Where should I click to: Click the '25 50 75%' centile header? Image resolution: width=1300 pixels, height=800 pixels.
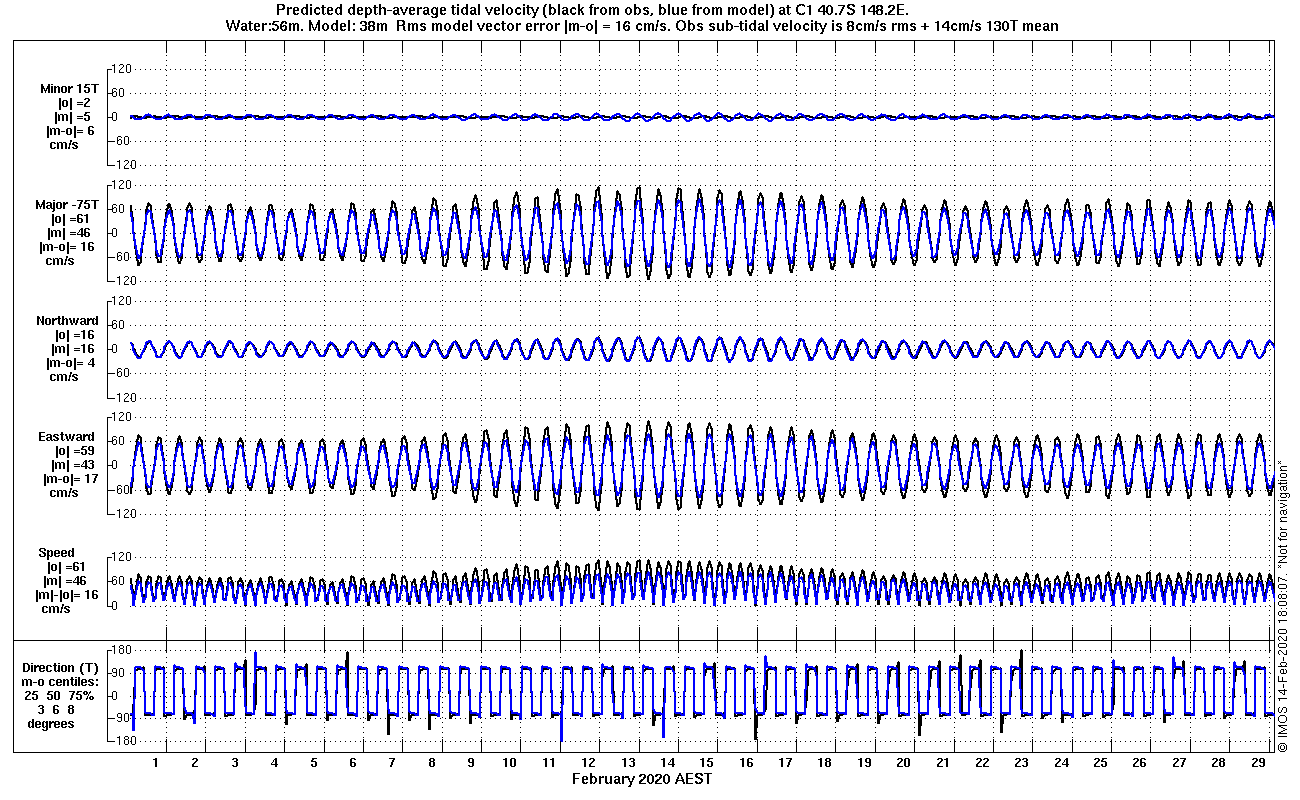[60, 695]
